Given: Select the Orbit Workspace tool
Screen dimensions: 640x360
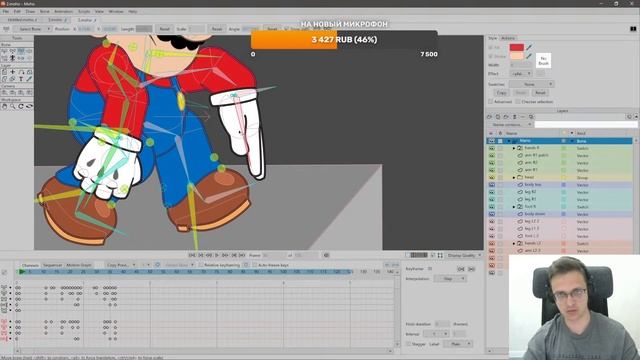Looking at the screenshot, I should coord(29,106).
